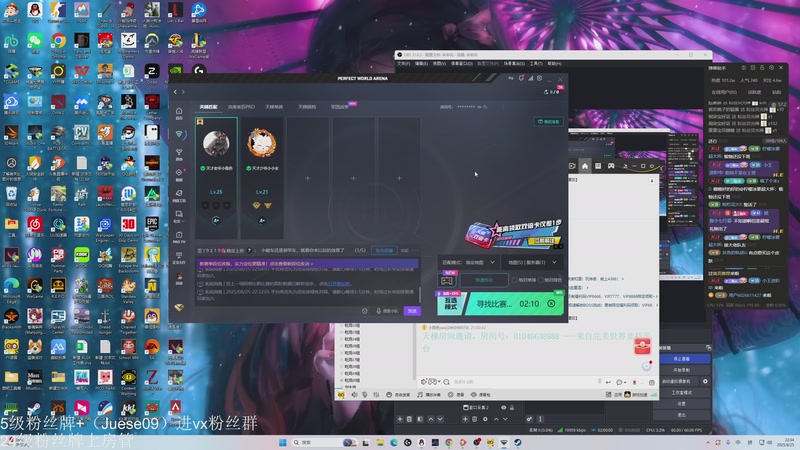Click the 寻找比赛 02:10 button

click(514, 304)
